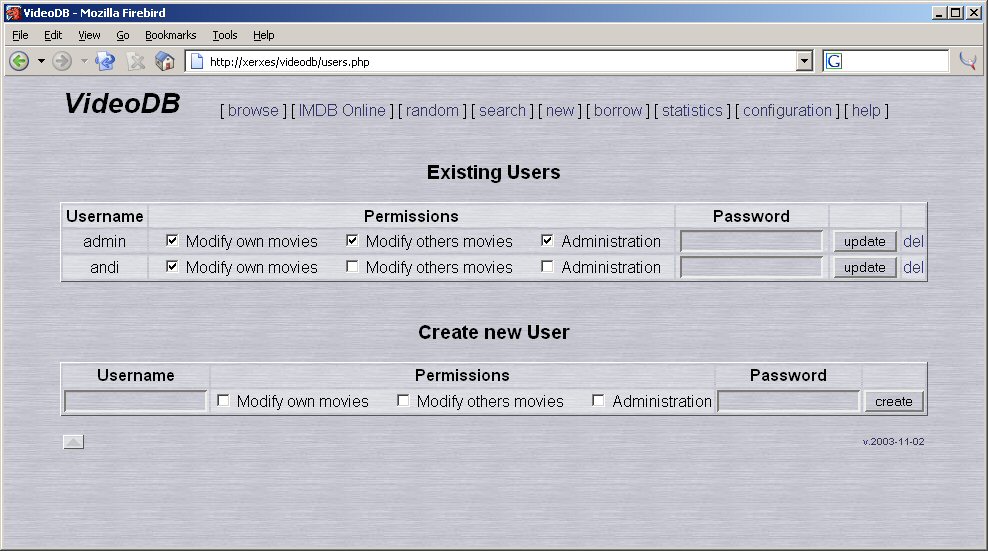The image size is (988, 551).
Task: Click the version text v.2003-11-02
Action: (893, 442)
